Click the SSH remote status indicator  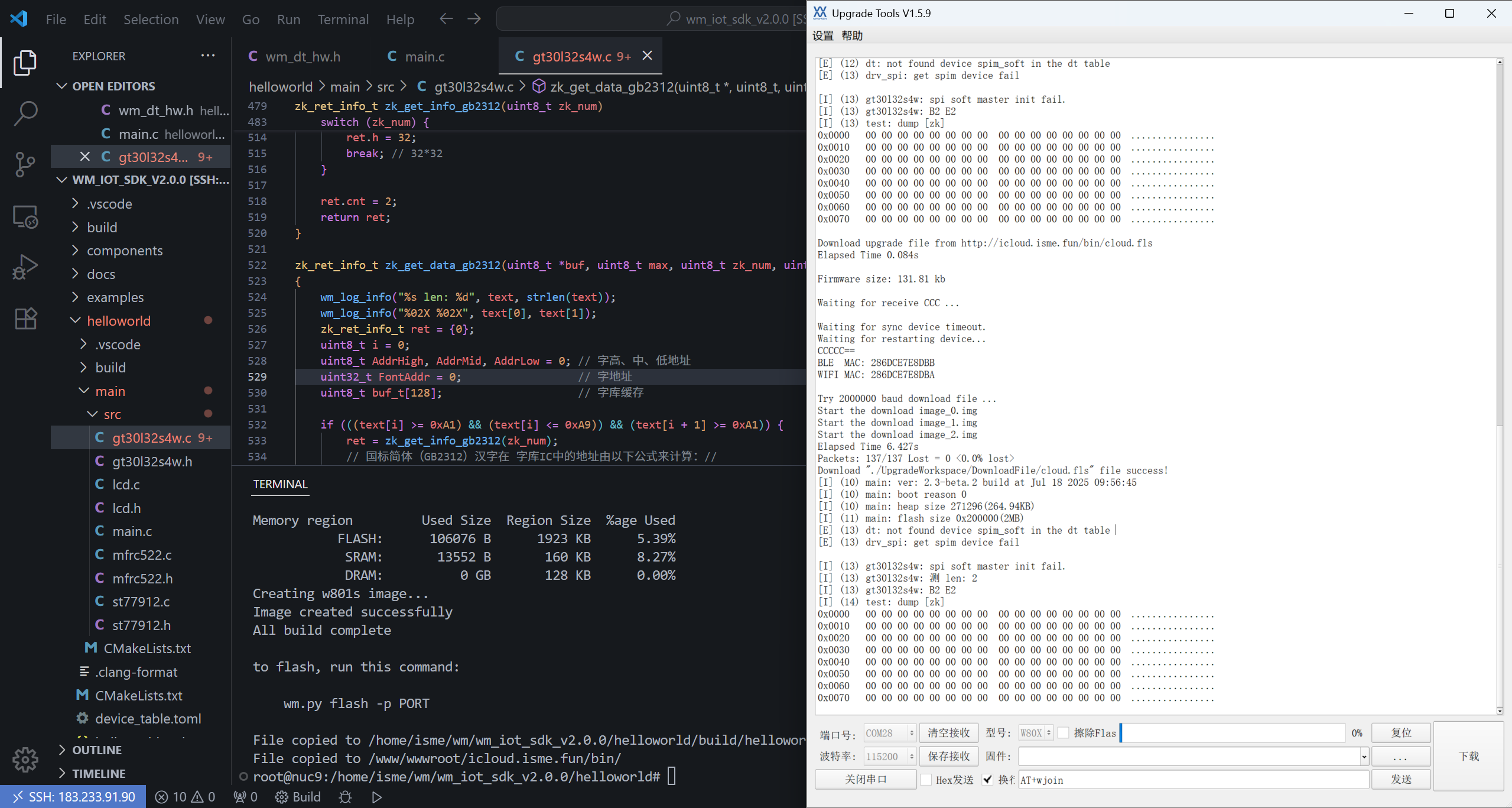tap(73, 797)
